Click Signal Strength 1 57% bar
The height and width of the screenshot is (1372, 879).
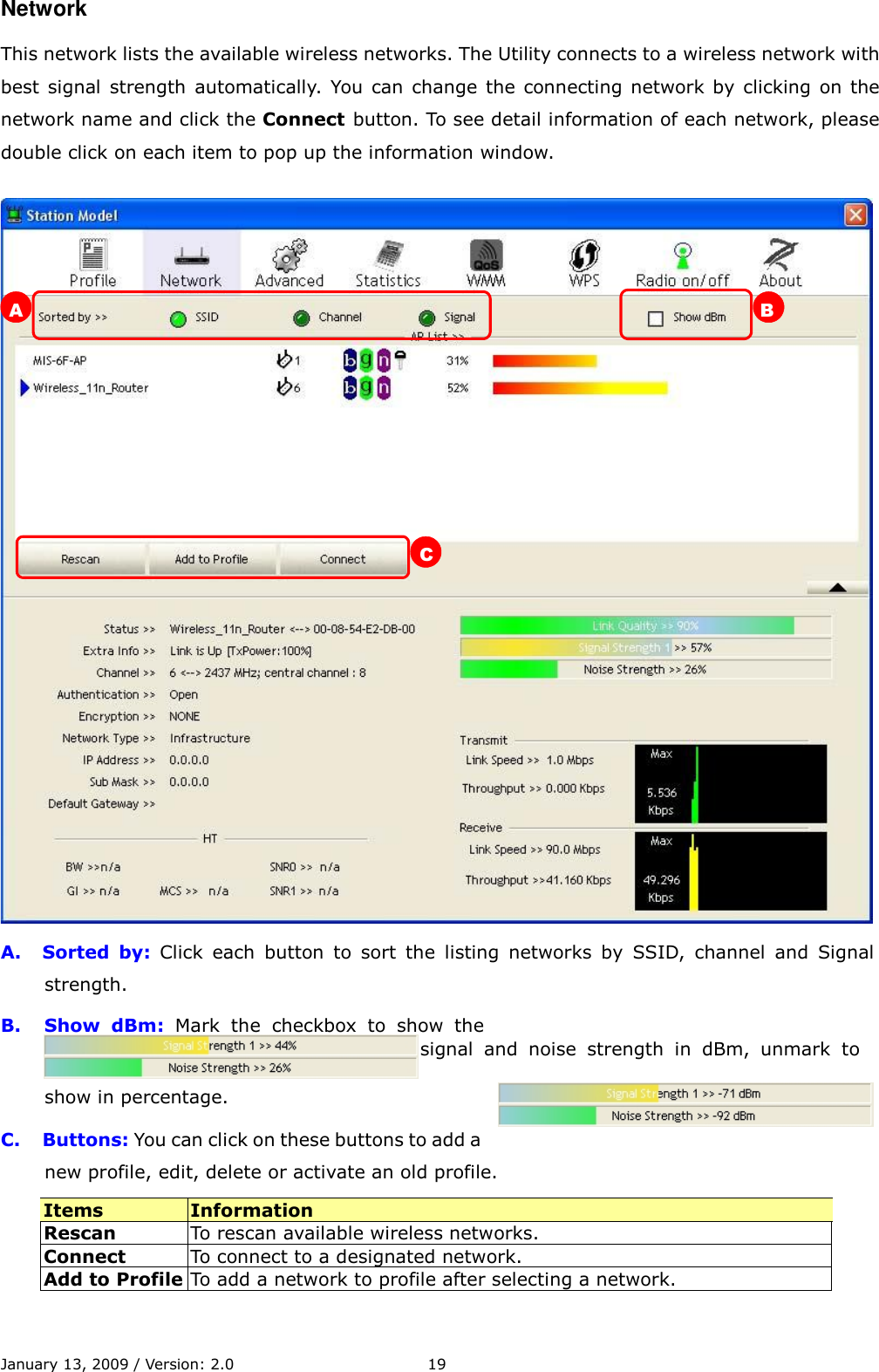point(645,647)
